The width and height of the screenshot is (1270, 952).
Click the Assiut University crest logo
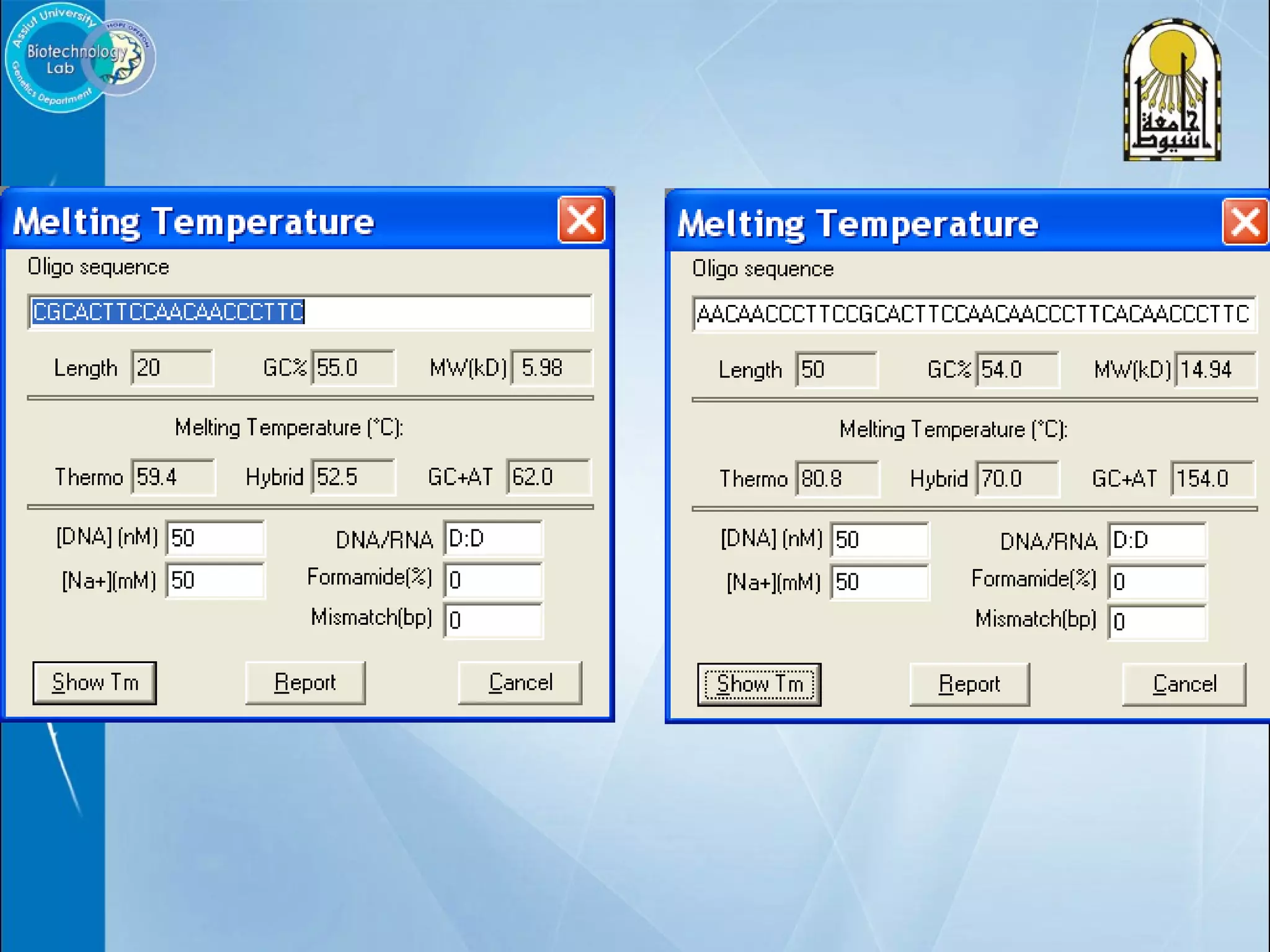pos(1172,90)
